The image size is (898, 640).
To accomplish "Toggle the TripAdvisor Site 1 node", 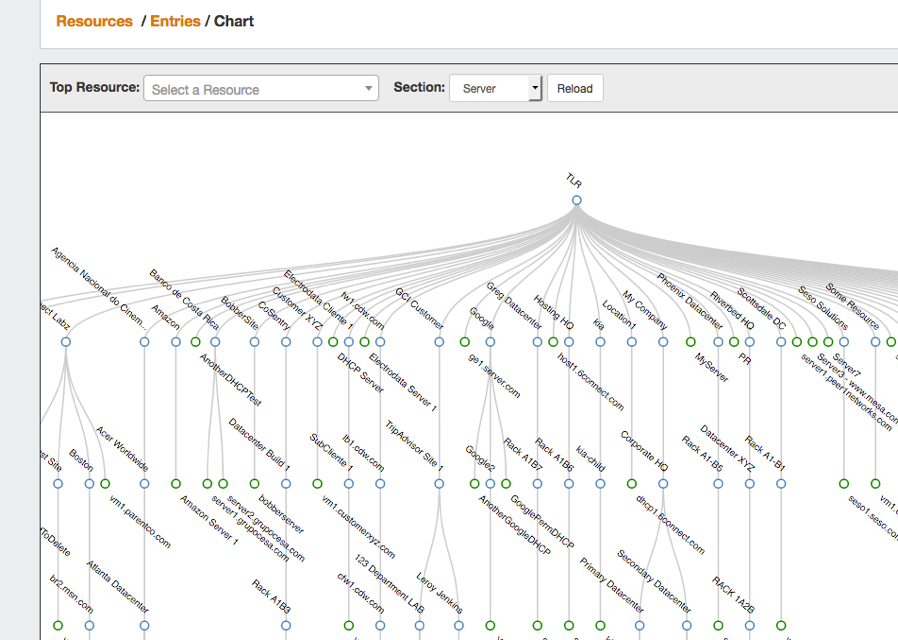I will (439, 484).
